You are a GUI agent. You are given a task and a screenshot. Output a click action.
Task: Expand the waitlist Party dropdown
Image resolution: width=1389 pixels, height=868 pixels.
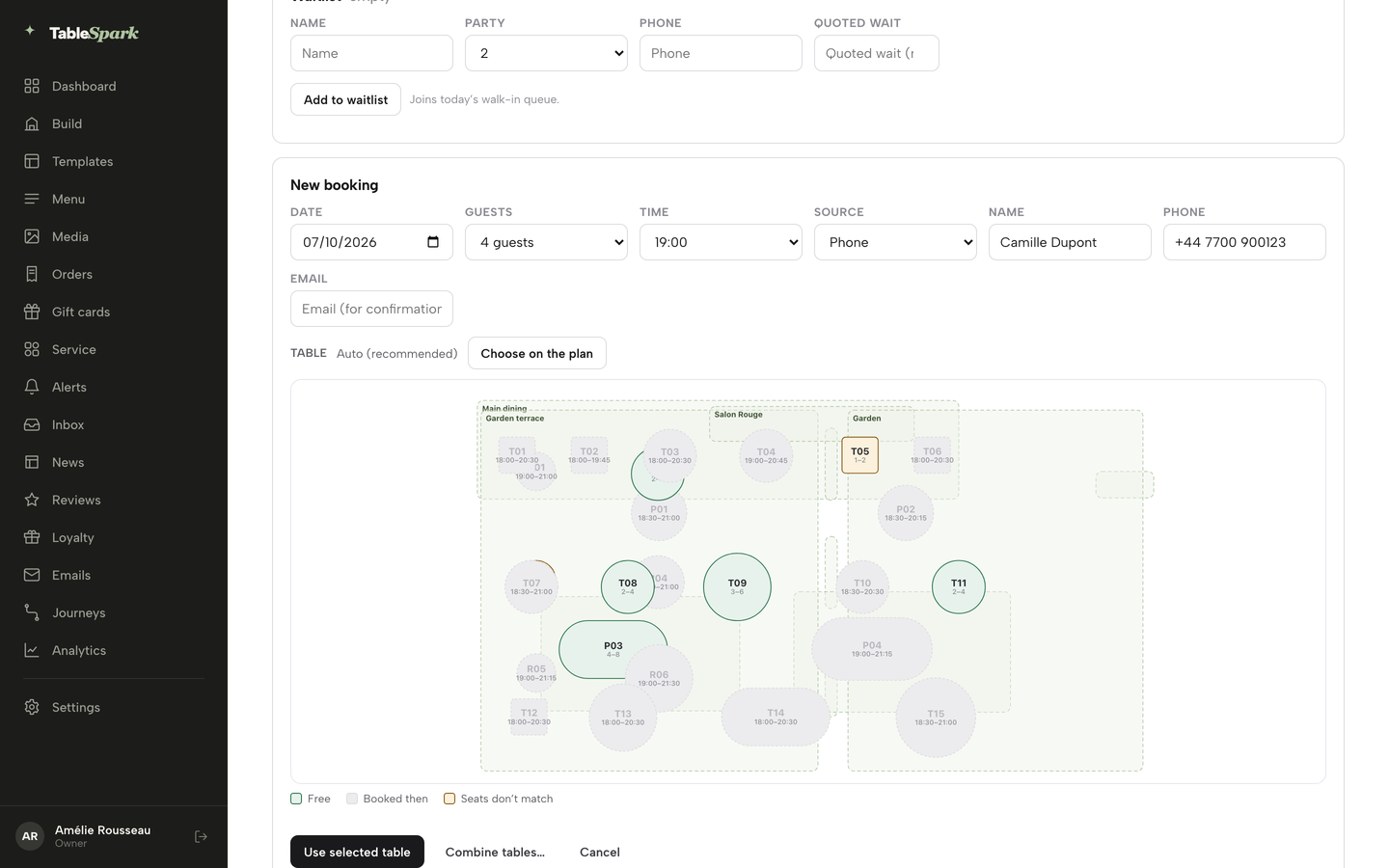[546, 53]
